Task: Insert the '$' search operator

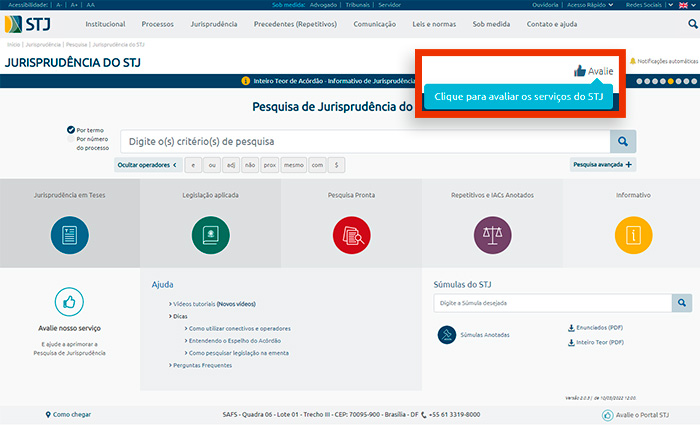Action: (337, 165)
